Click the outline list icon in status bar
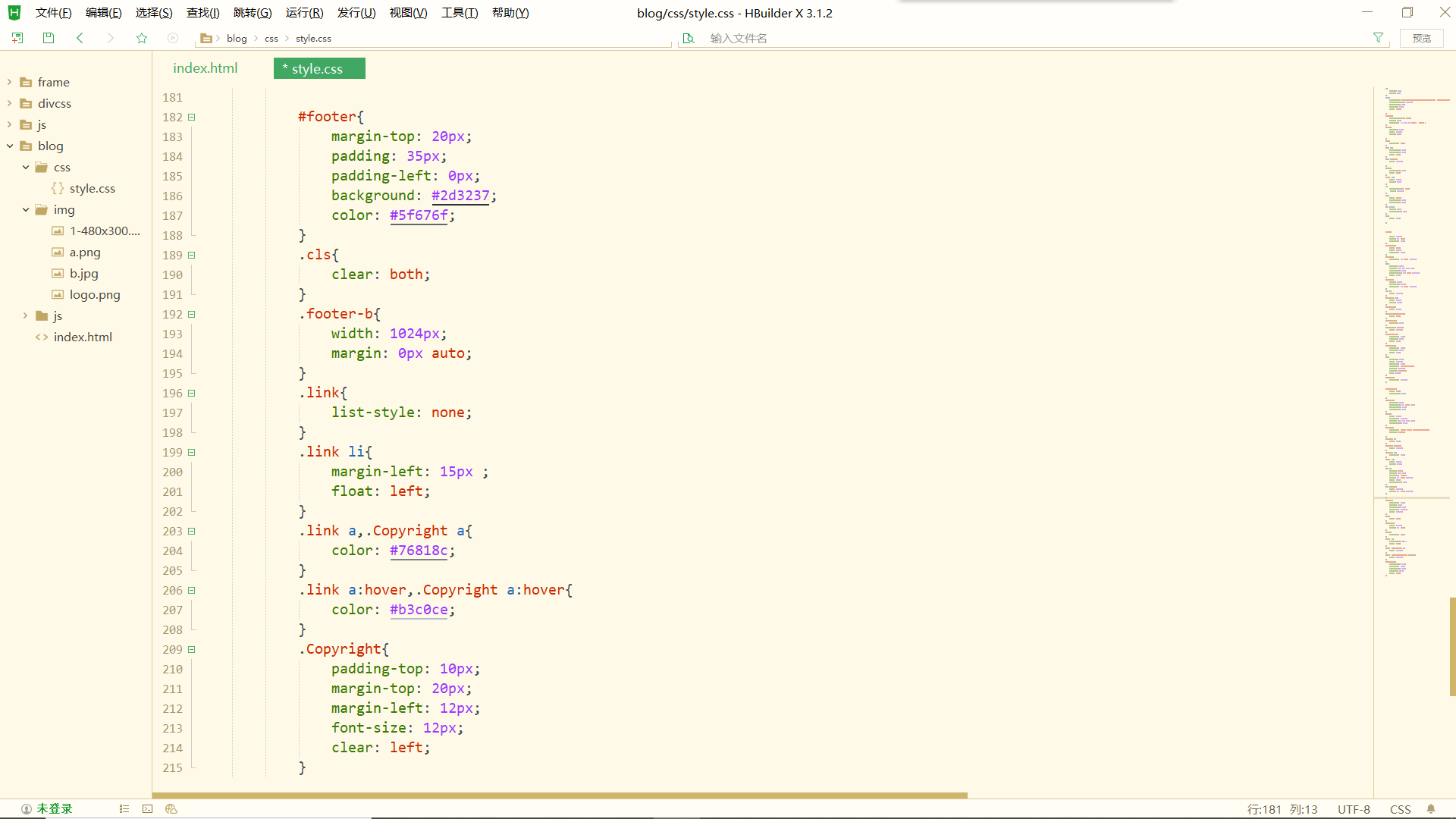 click(x=124, y=809)
